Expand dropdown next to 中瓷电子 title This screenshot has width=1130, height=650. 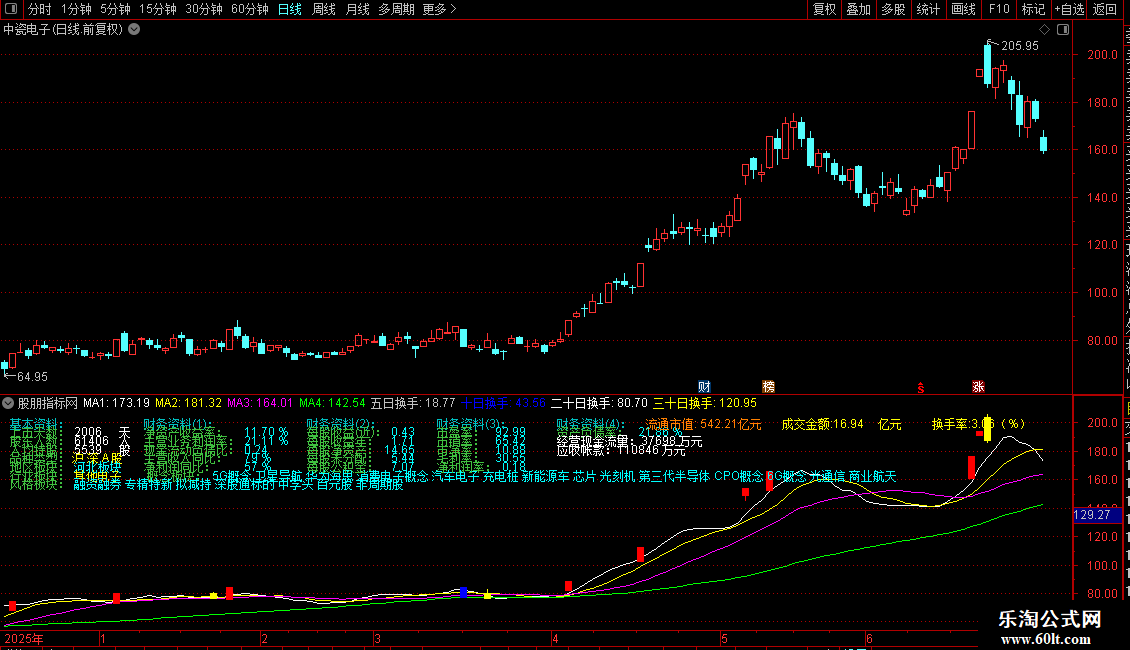134,30
